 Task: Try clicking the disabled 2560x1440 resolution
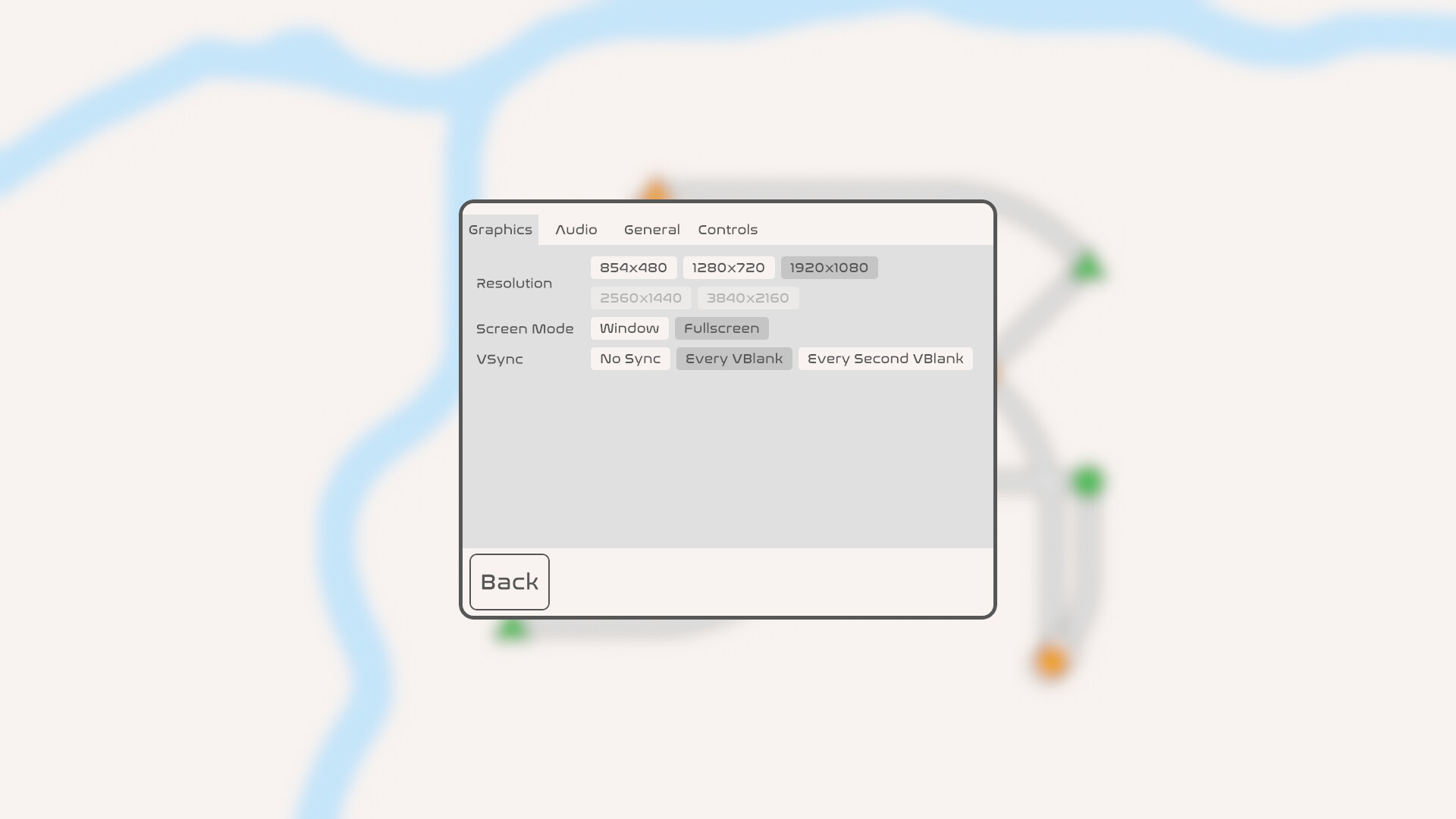640,297
